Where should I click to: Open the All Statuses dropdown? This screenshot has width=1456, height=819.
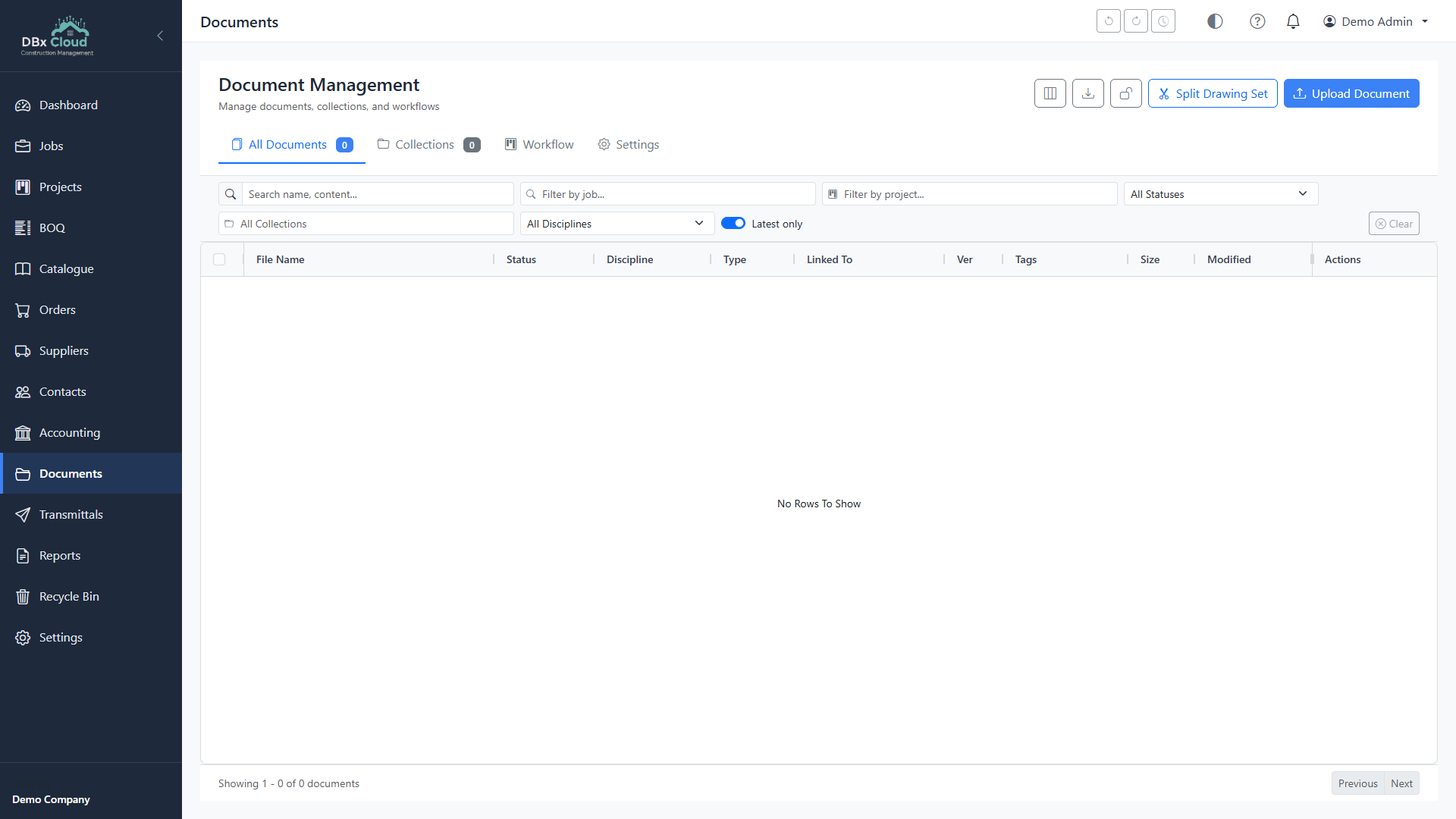(x=1219, y=193)
